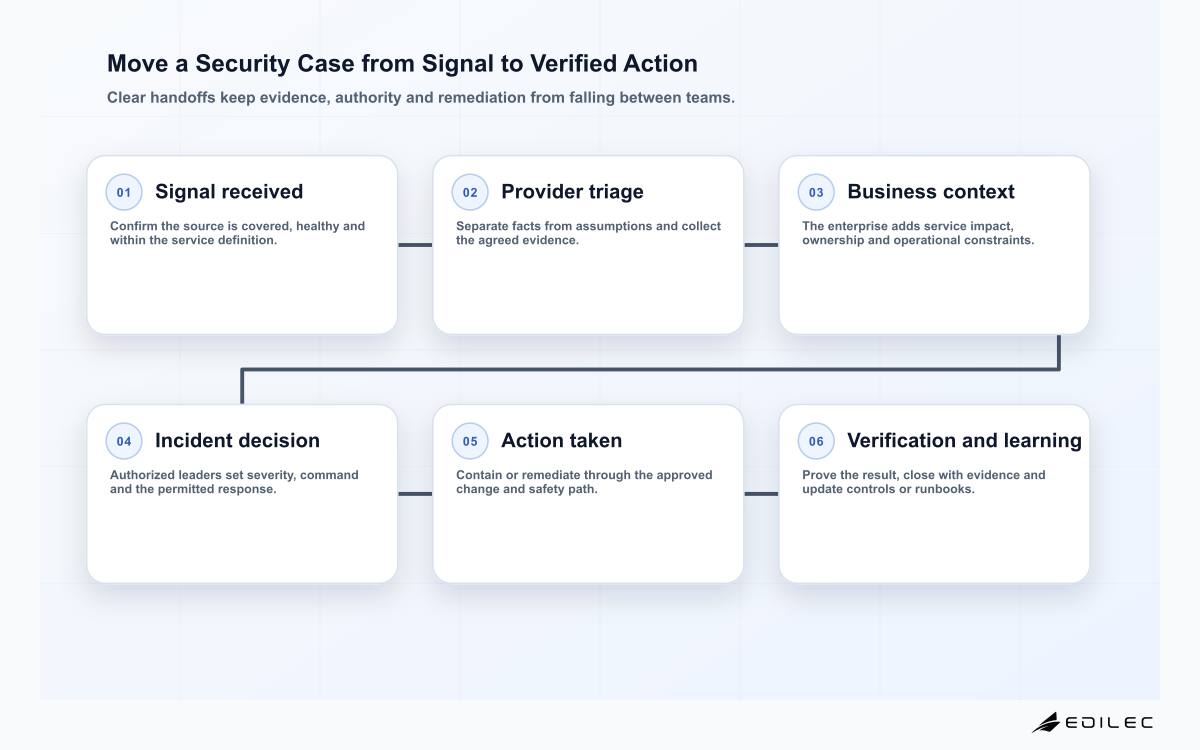This screenshot has width=1200, height=750.
Task: Click the 03 step number badge
Action: [816, 192]
